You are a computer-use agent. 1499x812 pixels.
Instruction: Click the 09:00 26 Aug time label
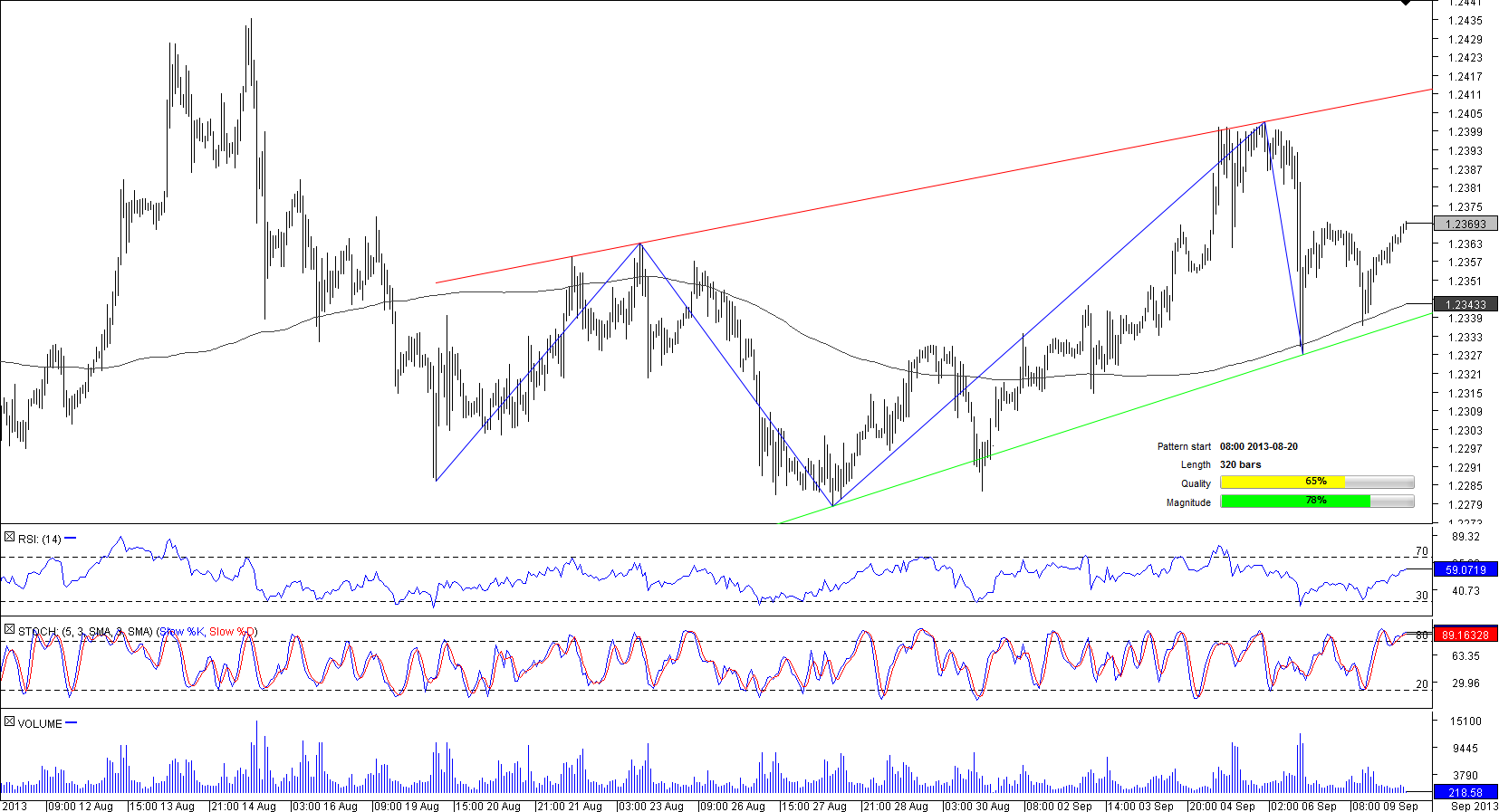pyautogui.click(x=733, y=806)
